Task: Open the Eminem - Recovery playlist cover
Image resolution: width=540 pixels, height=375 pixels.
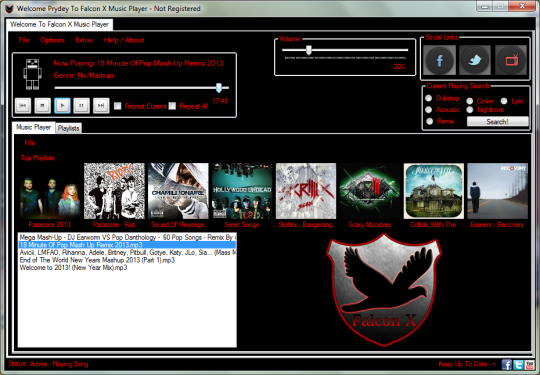Action: pyautogui.click(x=498, y=191)
